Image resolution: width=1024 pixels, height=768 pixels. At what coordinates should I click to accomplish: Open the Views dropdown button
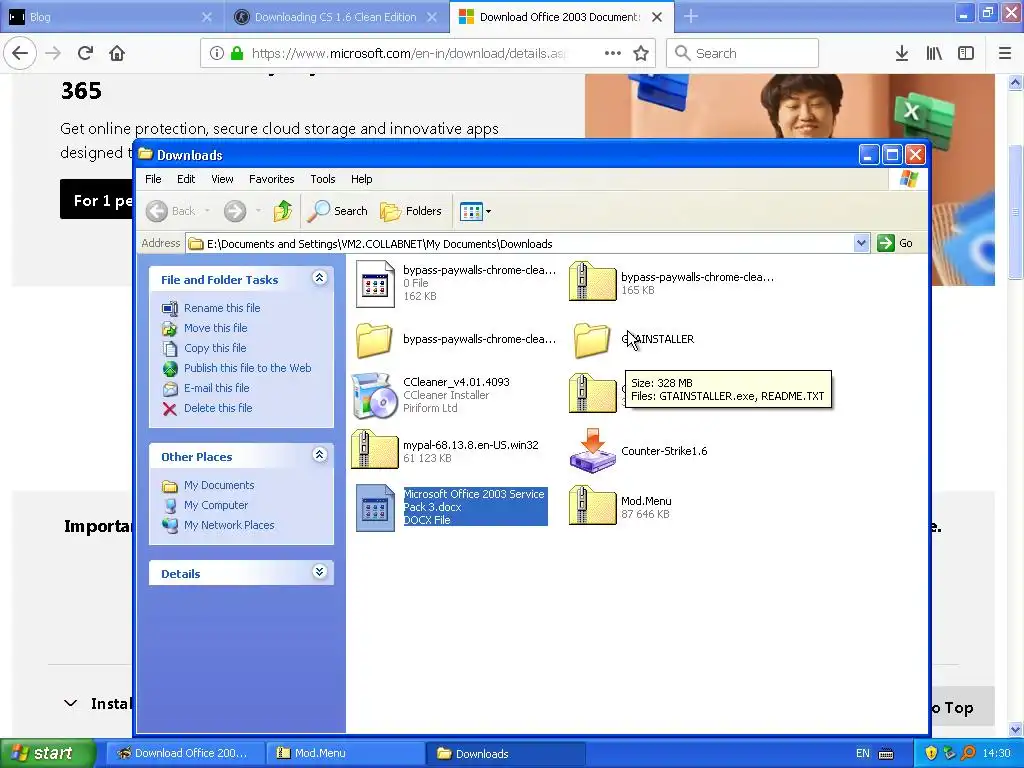click(x=475, y=211)
